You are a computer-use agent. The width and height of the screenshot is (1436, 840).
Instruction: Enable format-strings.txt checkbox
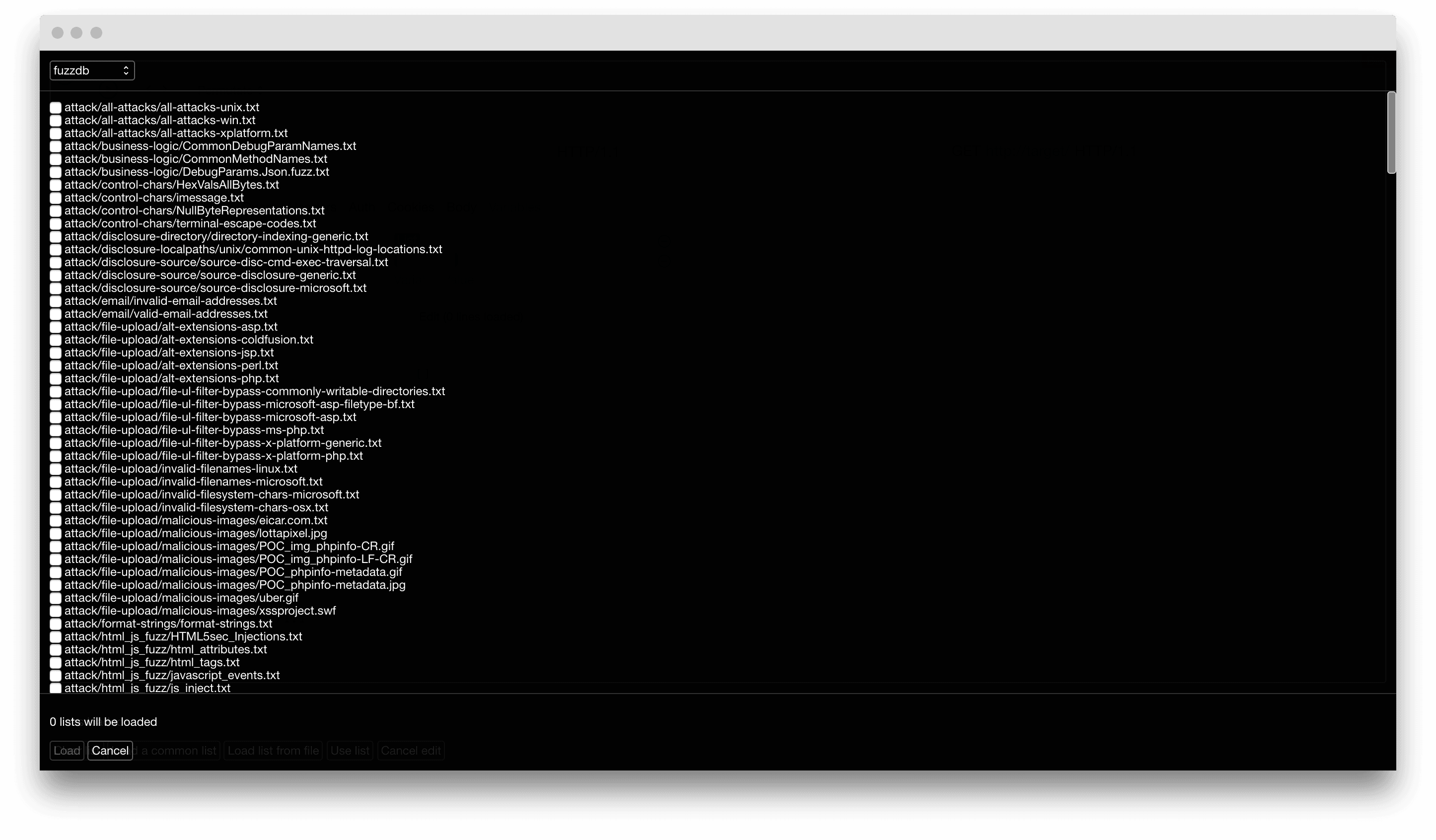click(55, 624)
